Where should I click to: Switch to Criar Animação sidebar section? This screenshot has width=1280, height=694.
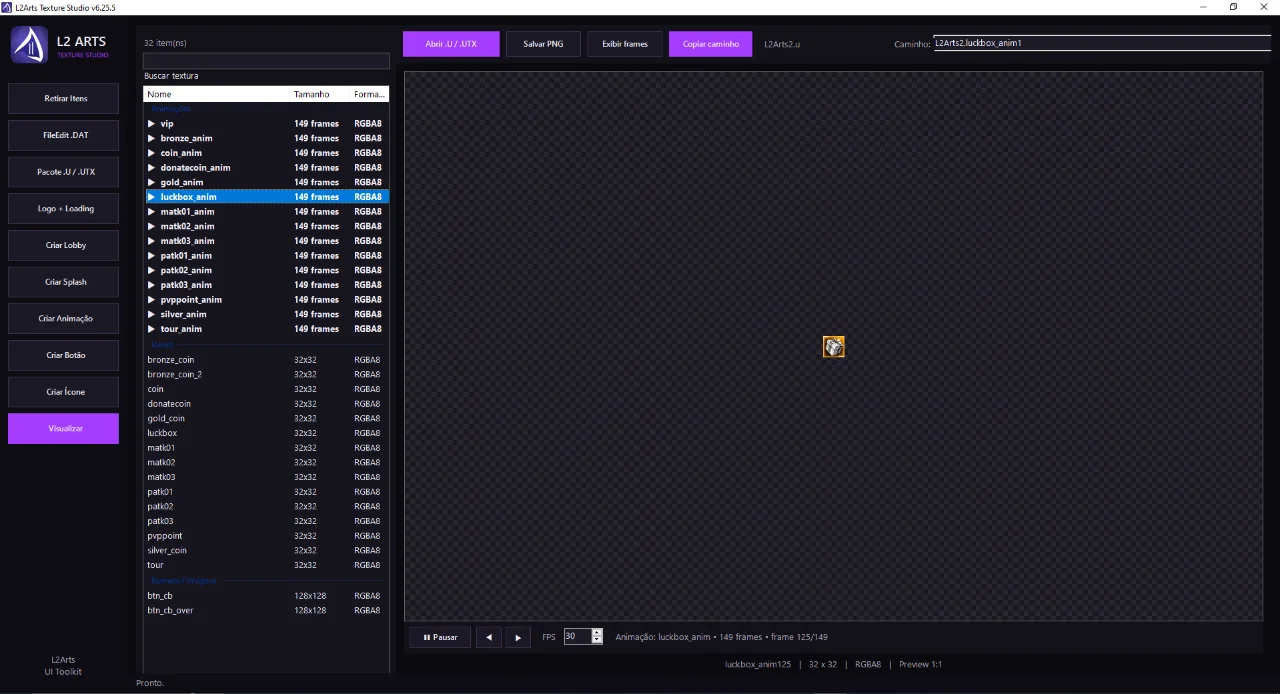[x=63, y=318]
